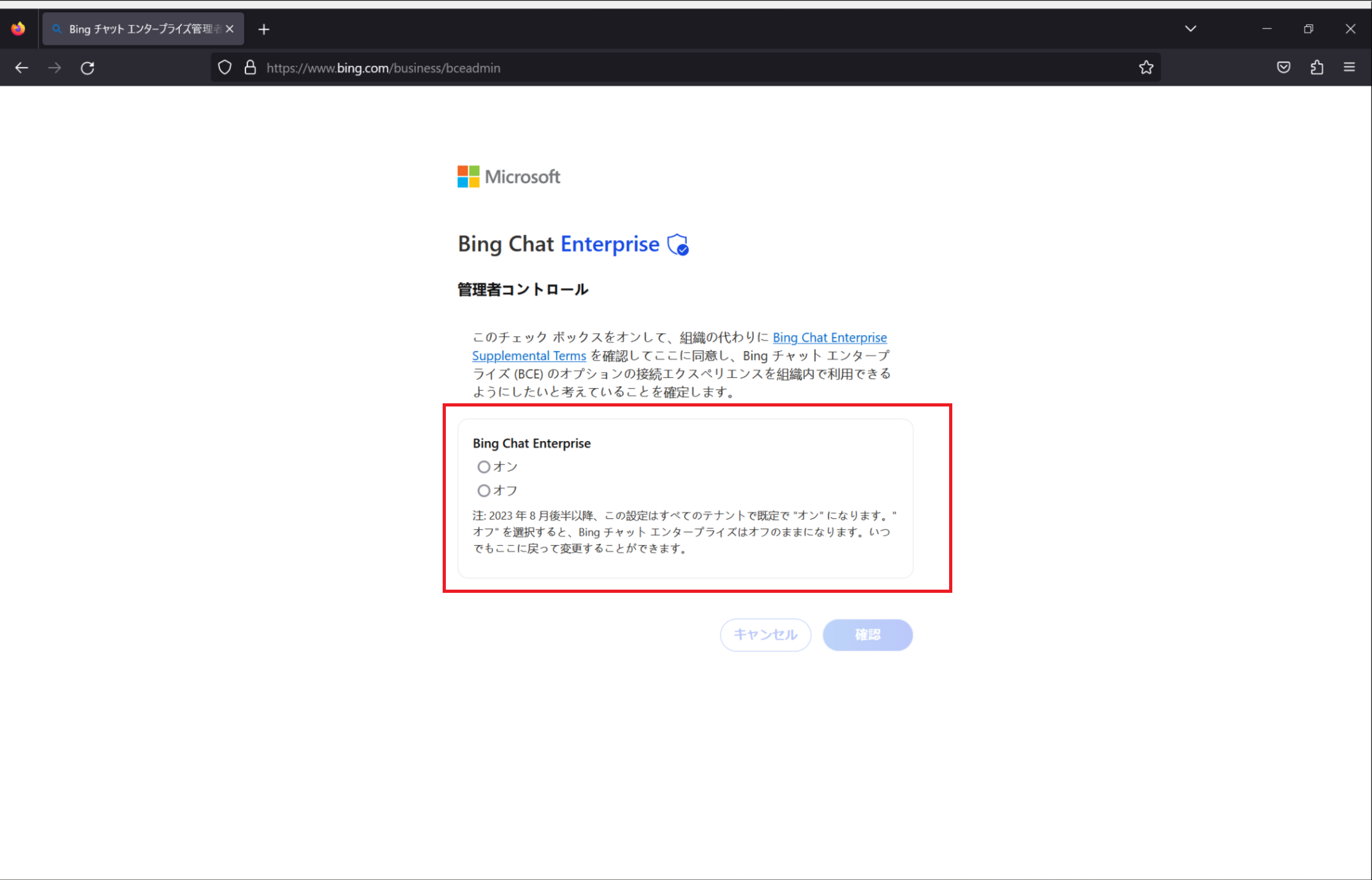The height and width of the screenshot is (880, 1372).
Task: Select the オフ radio button
Action: point(484,491)
